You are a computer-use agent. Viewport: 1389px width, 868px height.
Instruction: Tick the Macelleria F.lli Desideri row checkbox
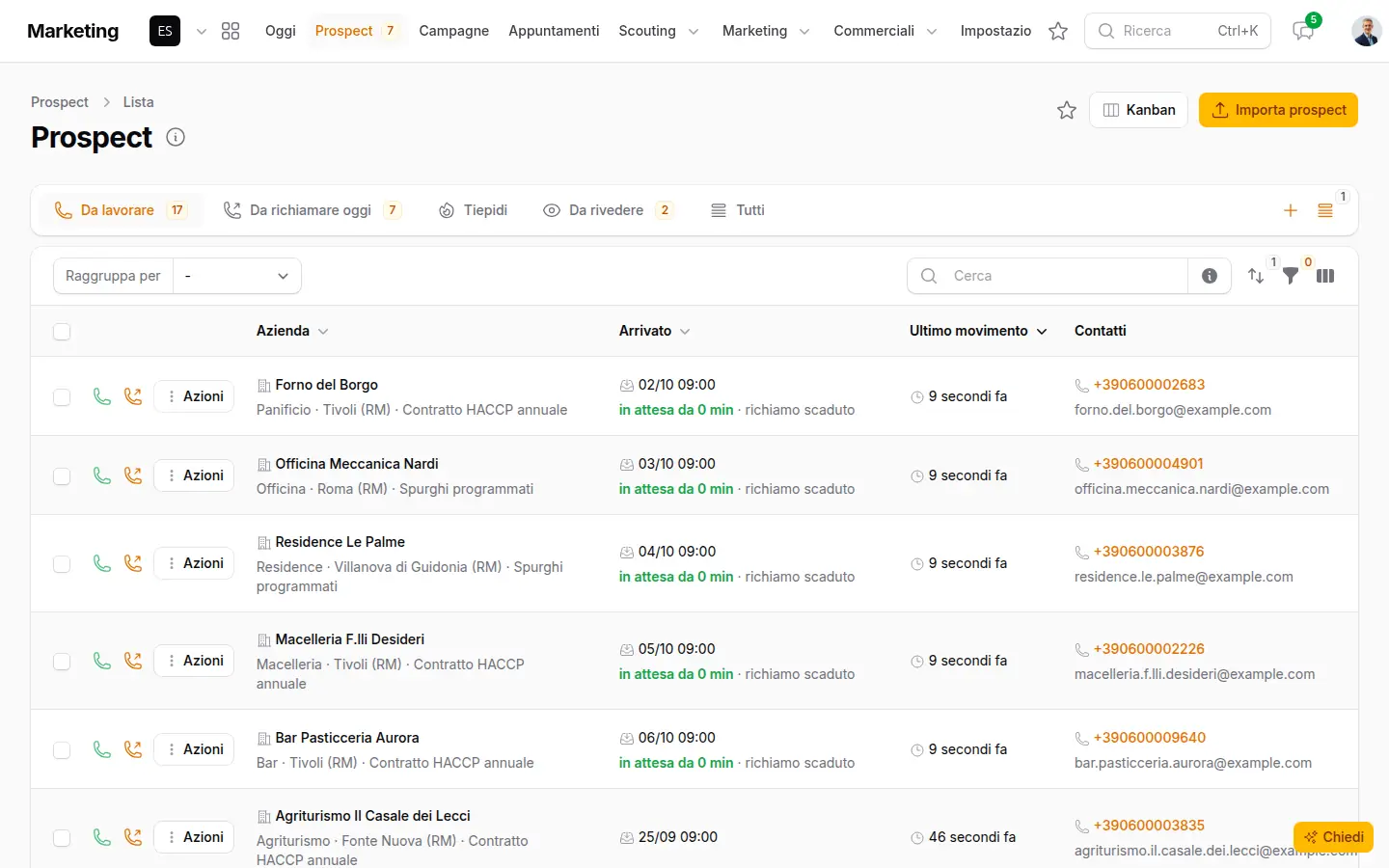click(62, 662)
